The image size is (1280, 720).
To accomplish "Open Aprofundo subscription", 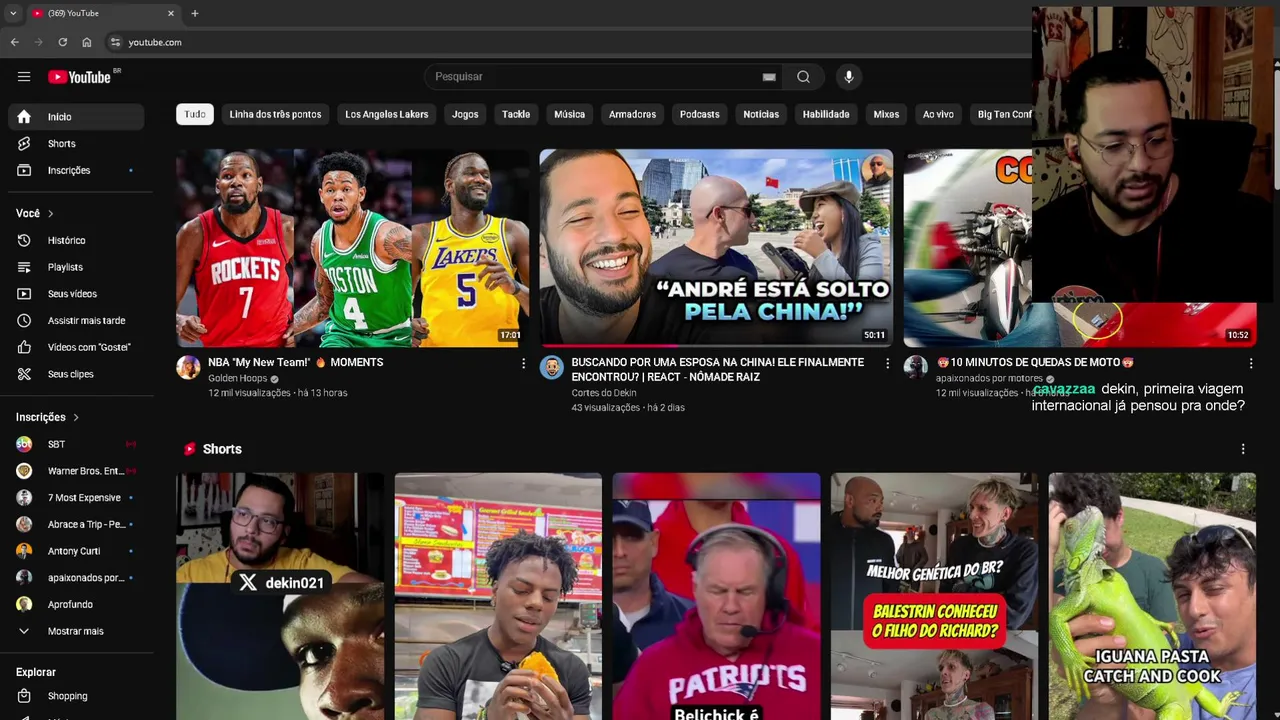I will (x=76, y=604).
